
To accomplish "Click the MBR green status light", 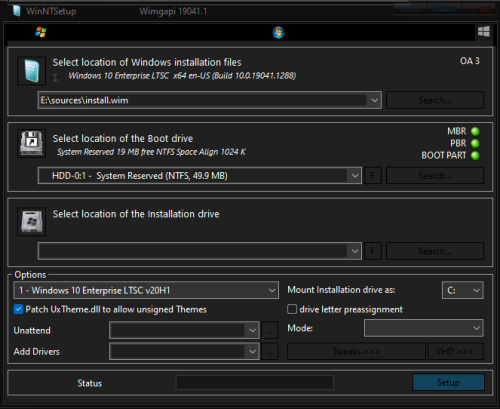I will 475,131.
